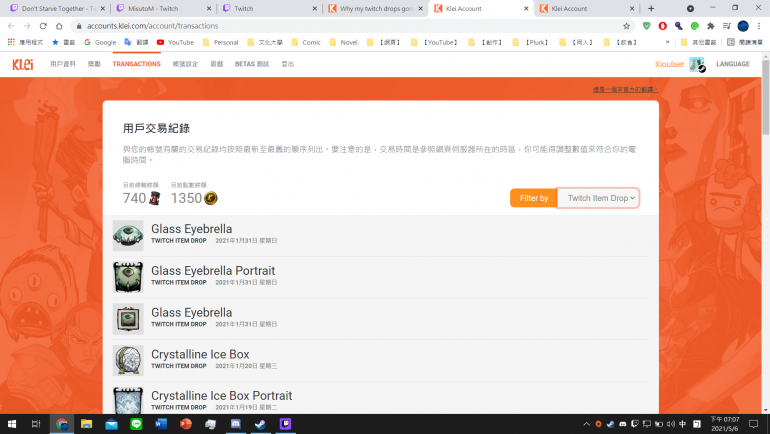Click the Filter by button
Image resolution: width=770 pixels, height=434 pixels.
pos(534,198)
